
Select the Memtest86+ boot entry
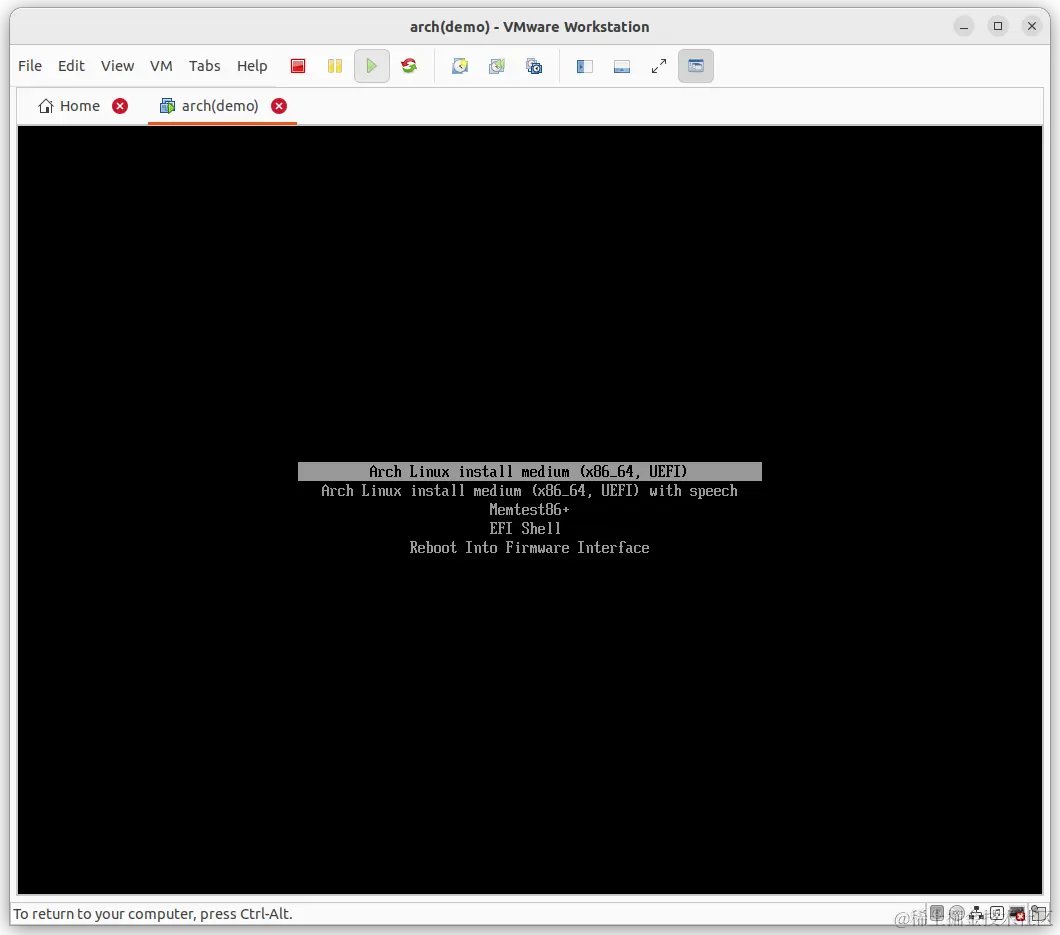pyautogui.click(x=529, y=510)
